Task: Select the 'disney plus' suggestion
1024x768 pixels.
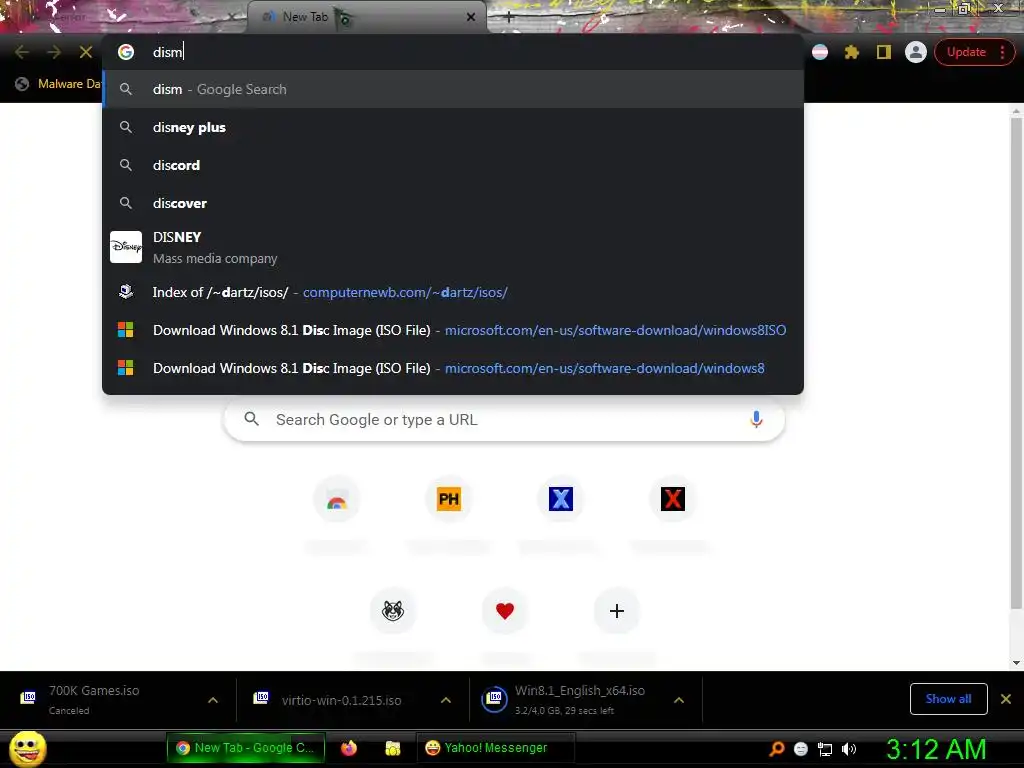Action: coord(453,127)
